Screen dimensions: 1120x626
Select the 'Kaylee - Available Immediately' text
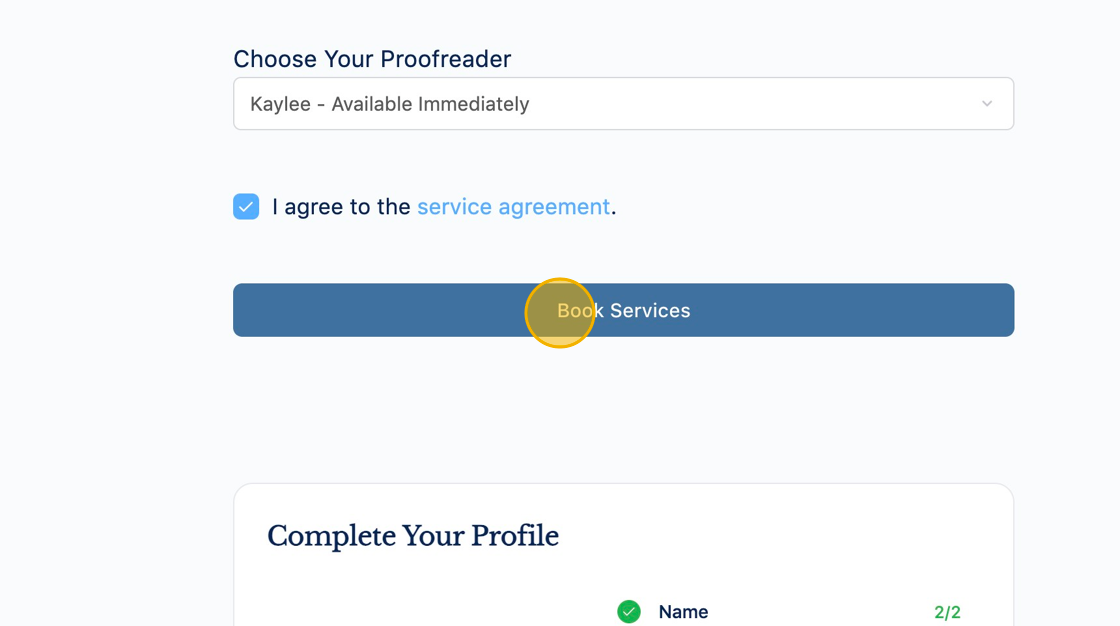389,104
